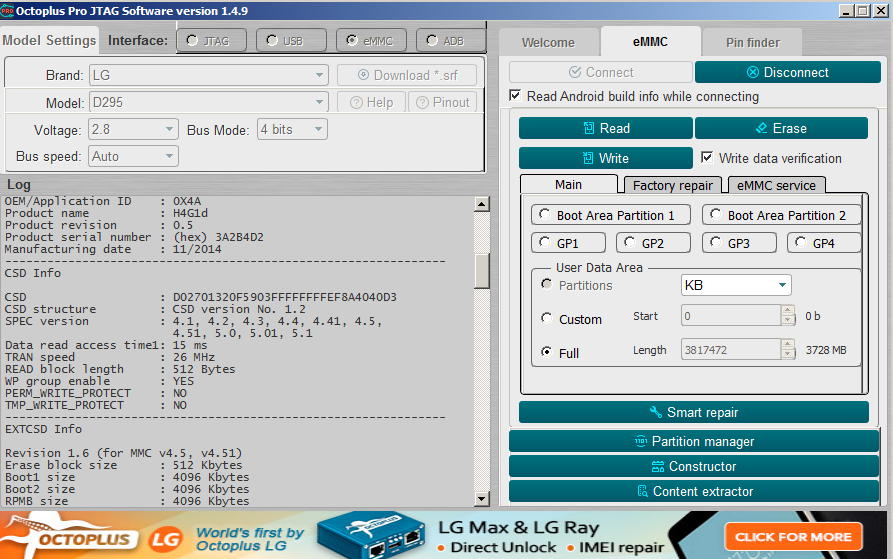The width and height of the screenshot is (893, 559).
Task: Open the eMMC service sub-tab
Action: point(776,186)
